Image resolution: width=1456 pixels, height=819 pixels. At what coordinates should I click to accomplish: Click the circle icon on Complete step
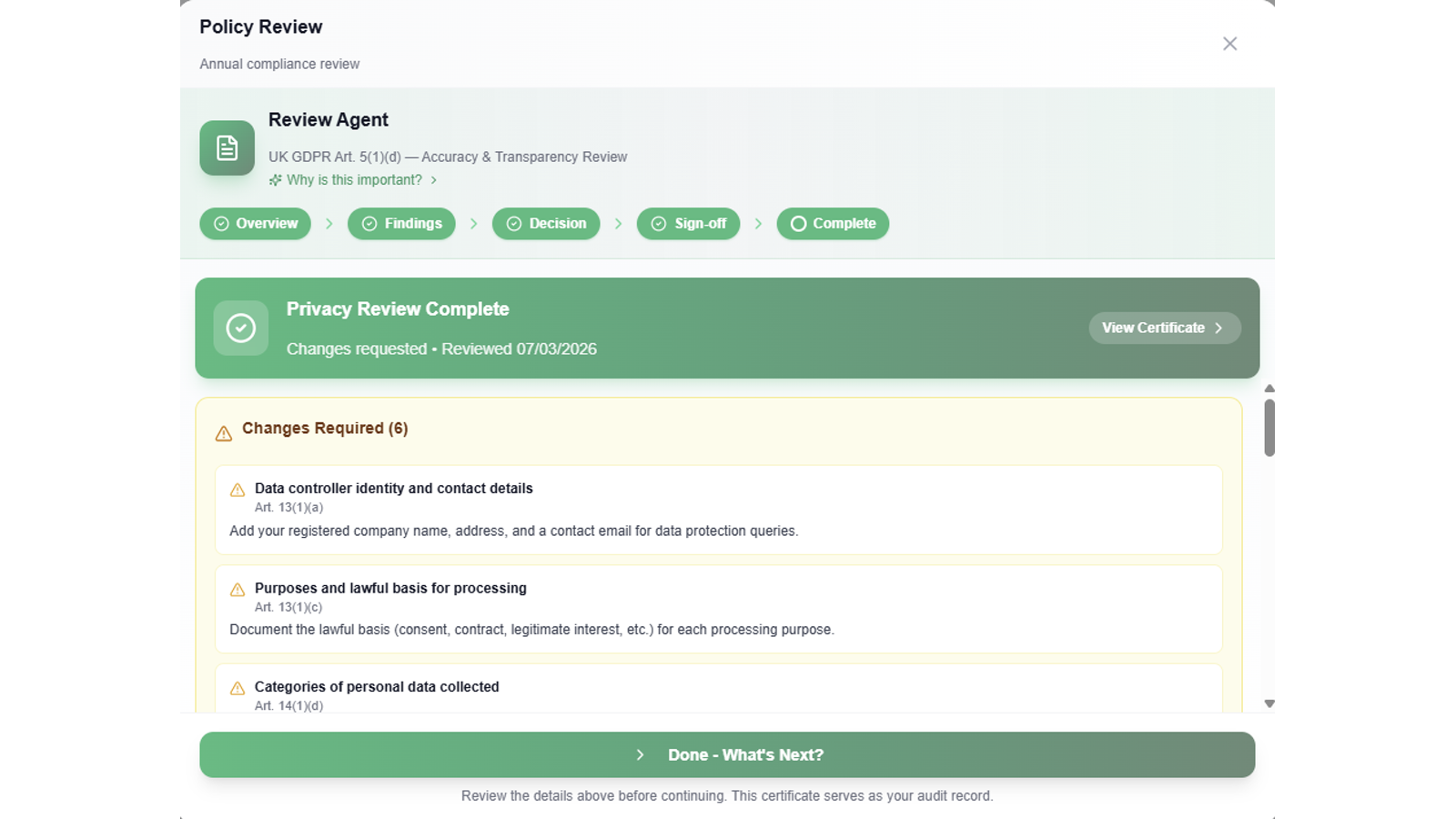798,224
